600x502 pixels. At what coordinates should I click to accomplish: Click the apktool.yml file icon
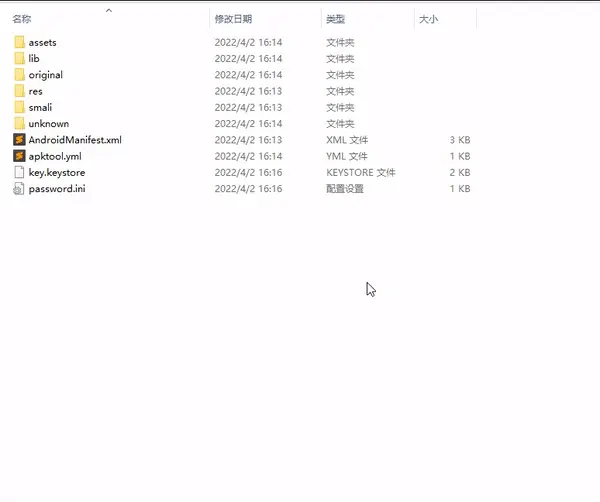(19, 156)
